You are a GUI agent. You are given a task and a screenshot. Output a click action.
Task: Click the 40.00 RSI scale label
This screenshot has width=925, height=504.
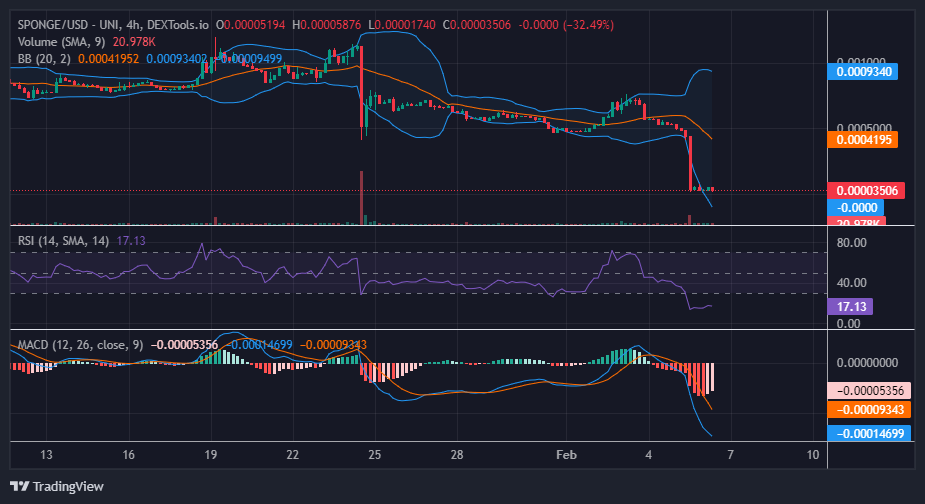point(852,283)
